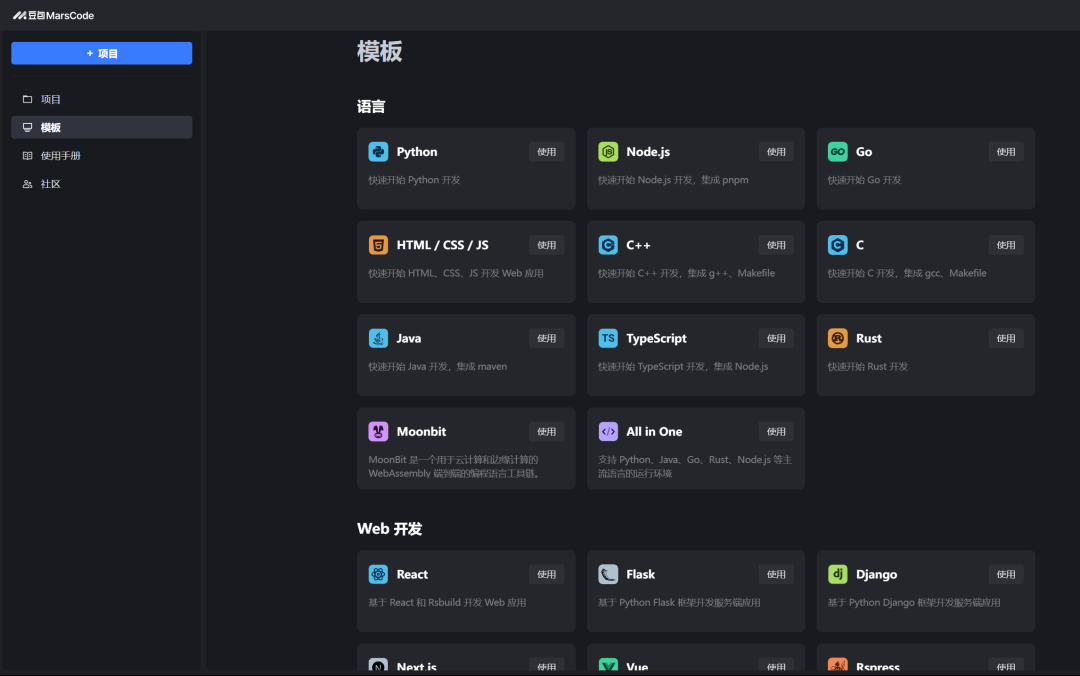1080x676 pixels.
Task: Click the Django template icon
Action: [838, 574]
